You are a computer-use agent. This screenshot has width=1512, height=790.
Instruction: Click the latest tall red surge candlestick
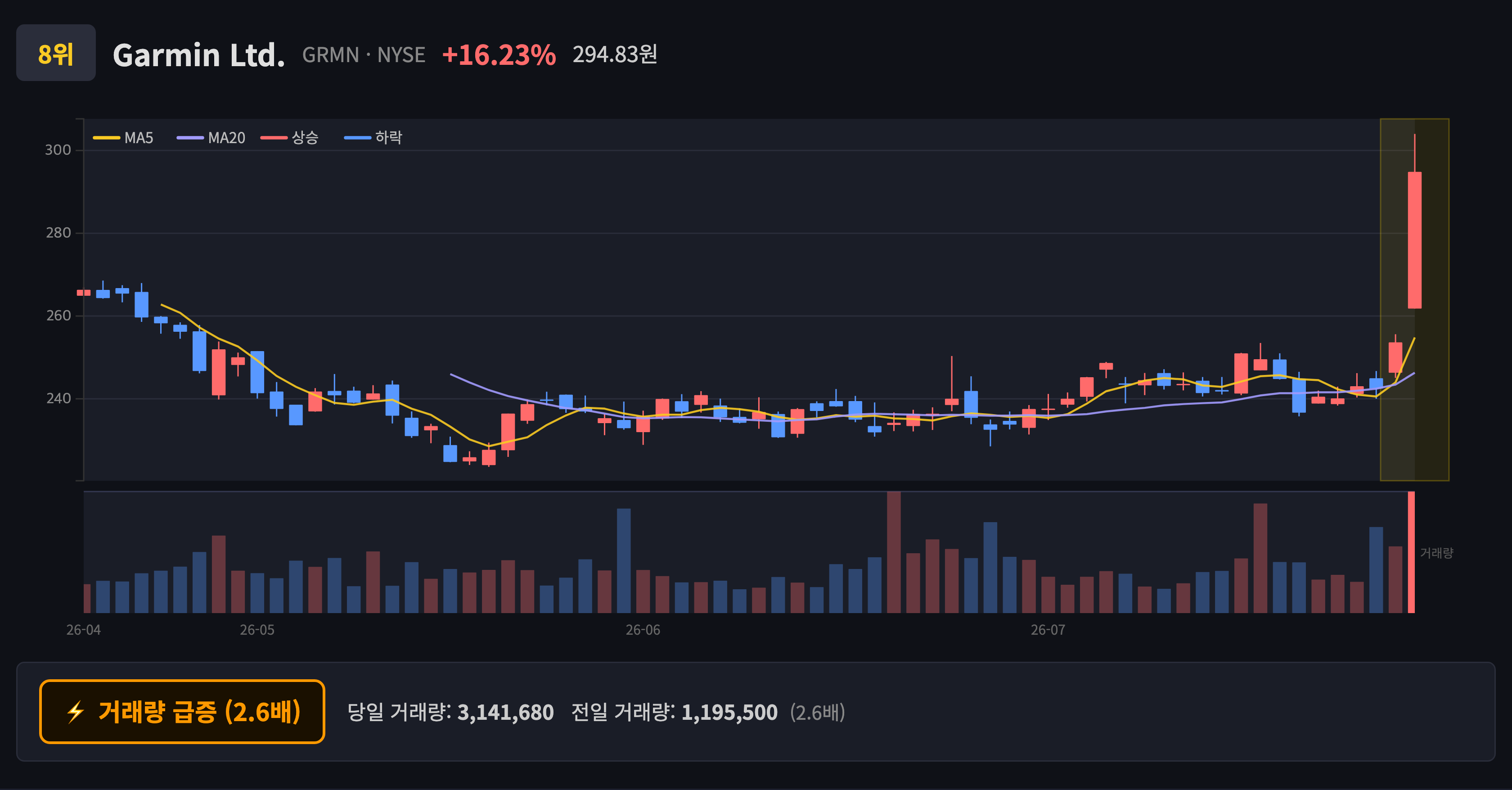click(x=1414, y=240)
